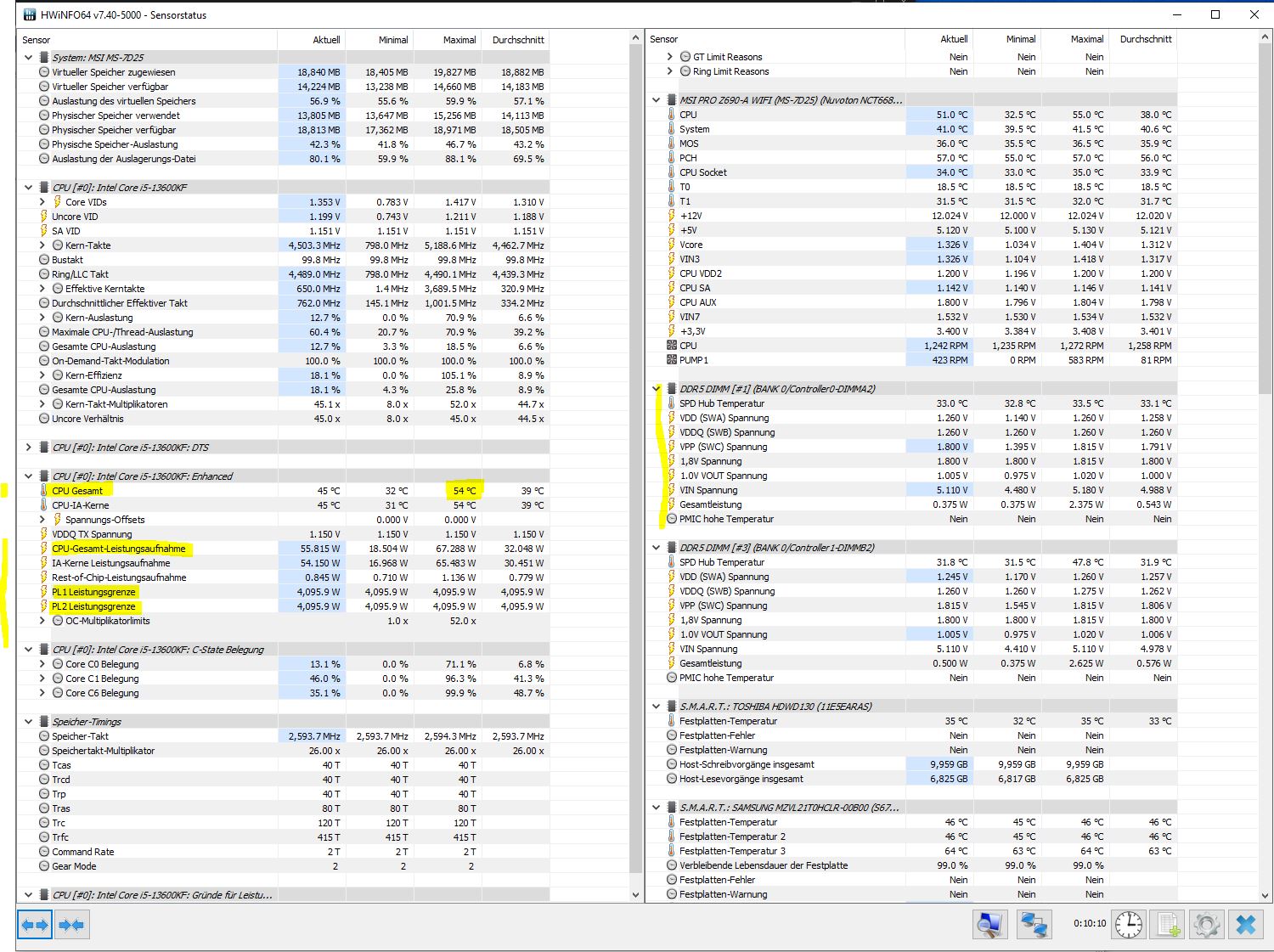This screenshot has height=952, width=1274.
Task: Open the remote network computers icon
Action: pos(1034,924)
